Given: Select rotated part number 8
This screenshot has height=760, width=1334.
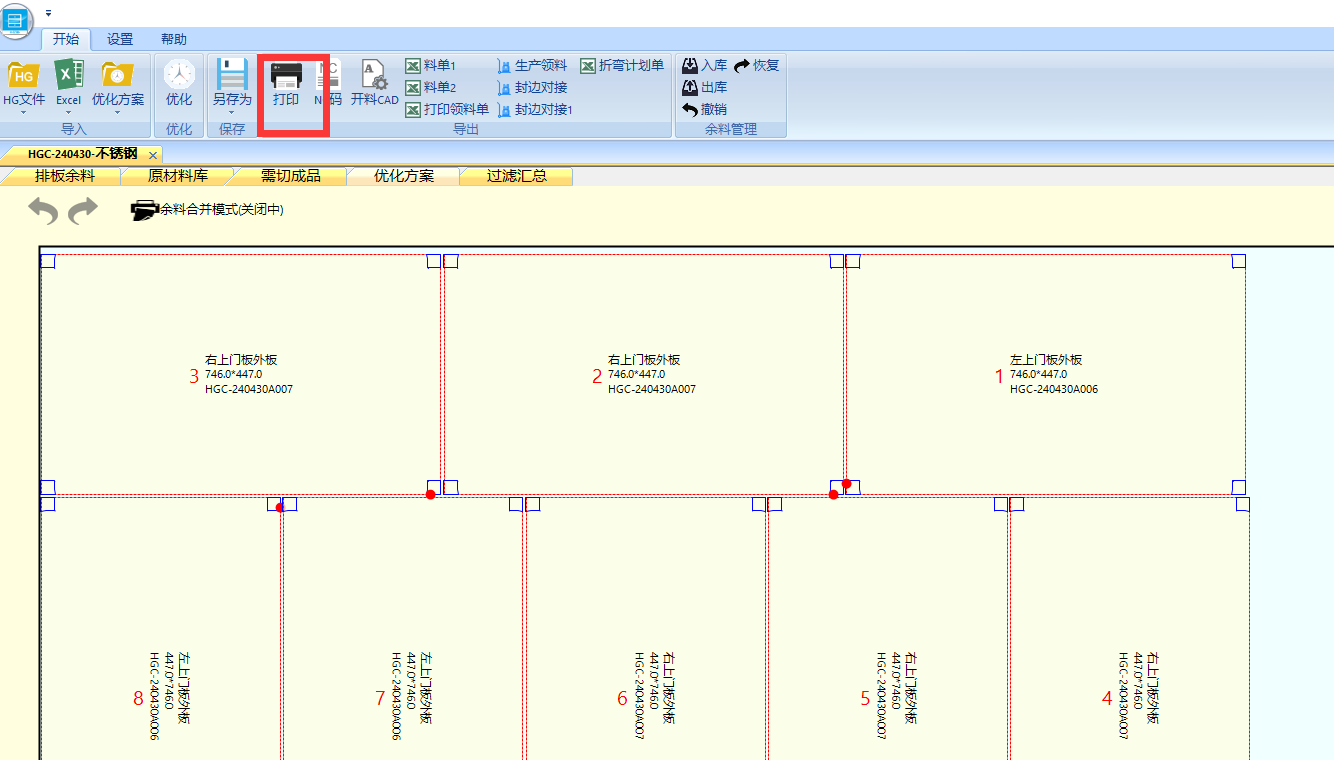Looking at the screenshot, I should [x=161, y=629].
